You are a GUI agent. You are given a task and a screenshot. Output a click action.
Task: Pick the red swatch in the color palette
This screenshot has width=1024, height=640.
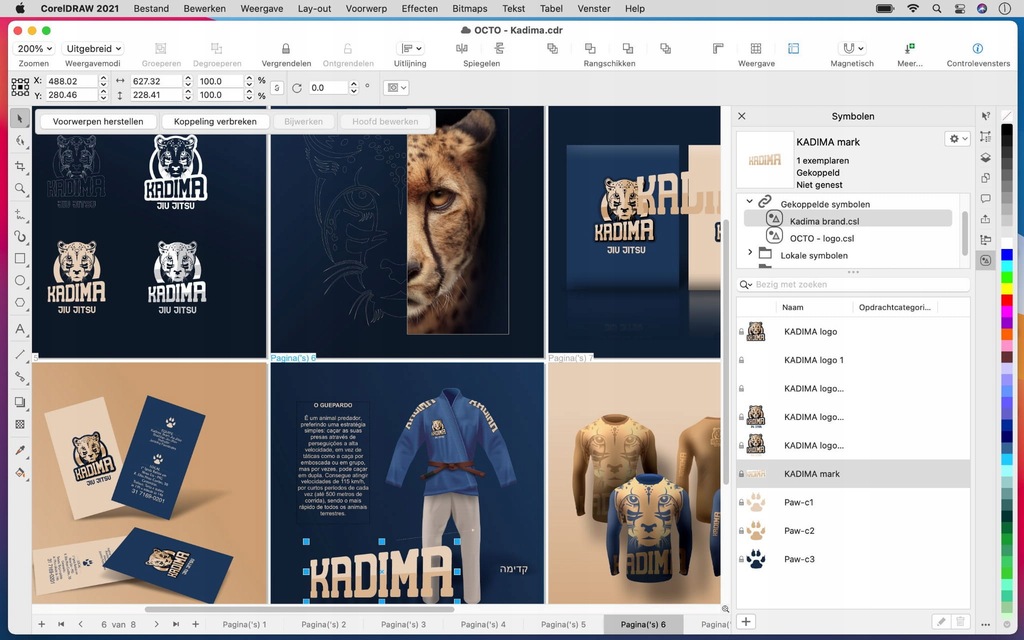tap(1006, 299)
